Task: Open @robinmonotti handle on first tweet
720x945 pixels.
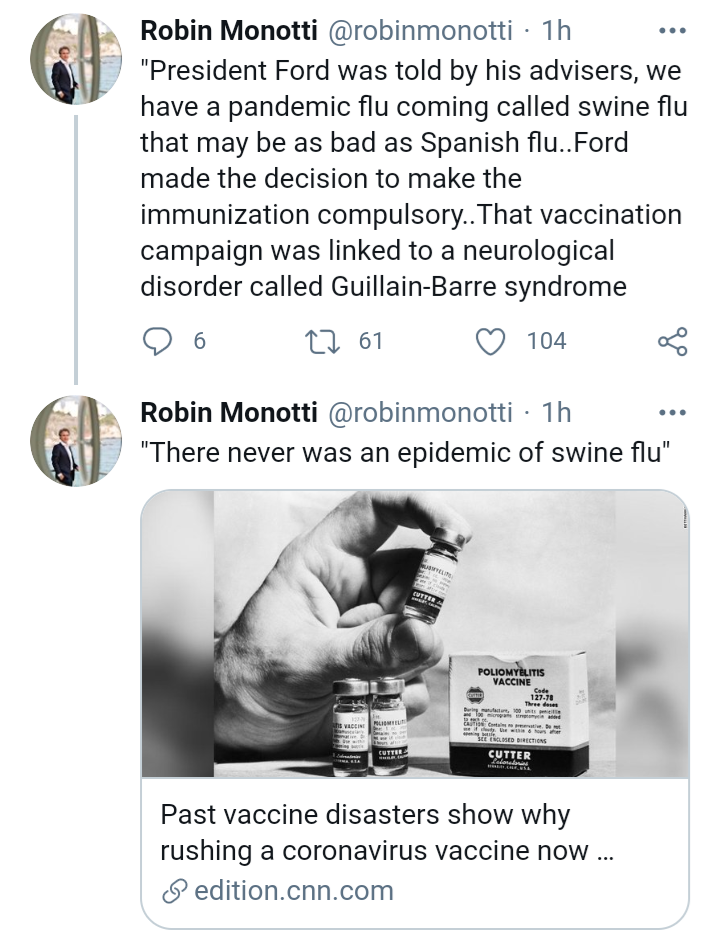Action: click(x=418, y=31)
